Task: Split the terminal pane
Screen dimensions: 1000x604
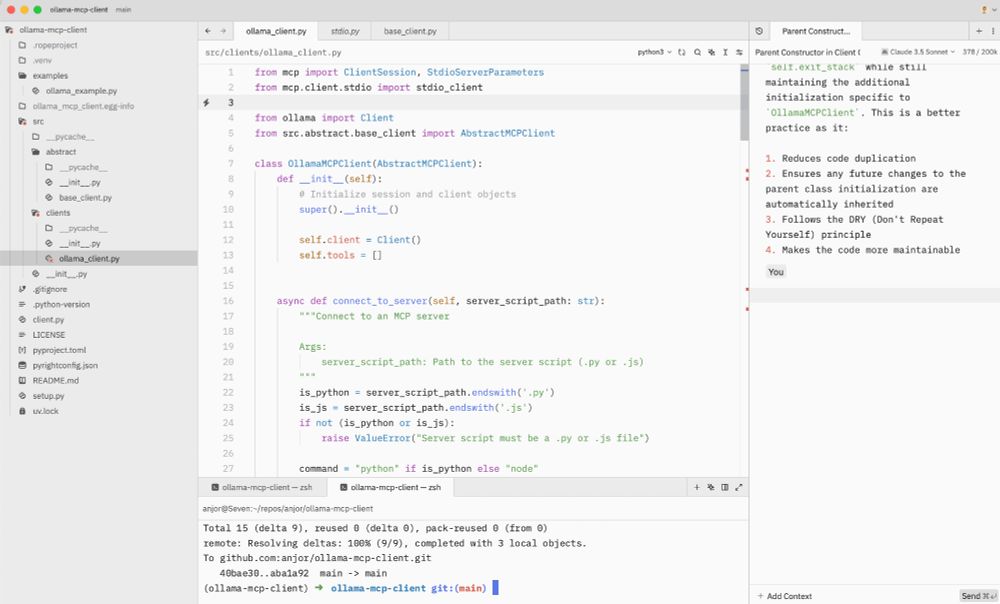Action: click(x=724, y=487)
